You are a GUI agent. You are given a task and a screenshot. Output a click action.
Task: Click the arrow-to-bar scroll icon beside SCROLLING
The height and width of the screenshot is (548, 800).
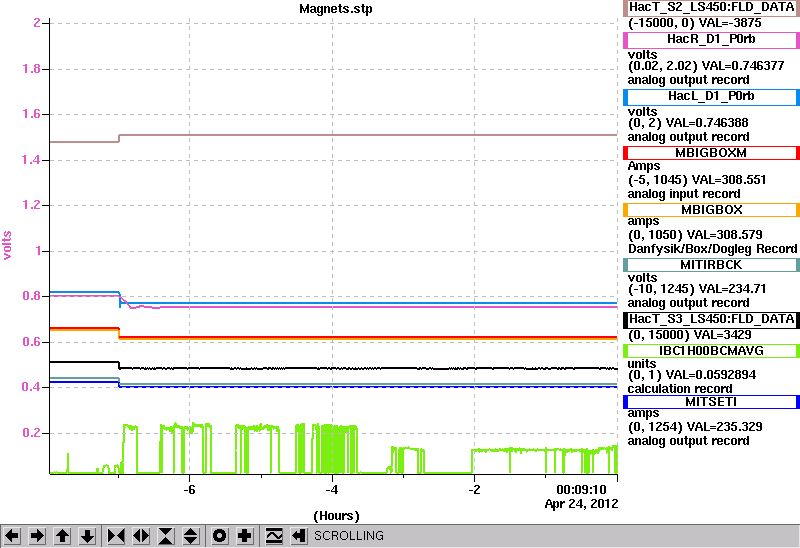[299, 536]
